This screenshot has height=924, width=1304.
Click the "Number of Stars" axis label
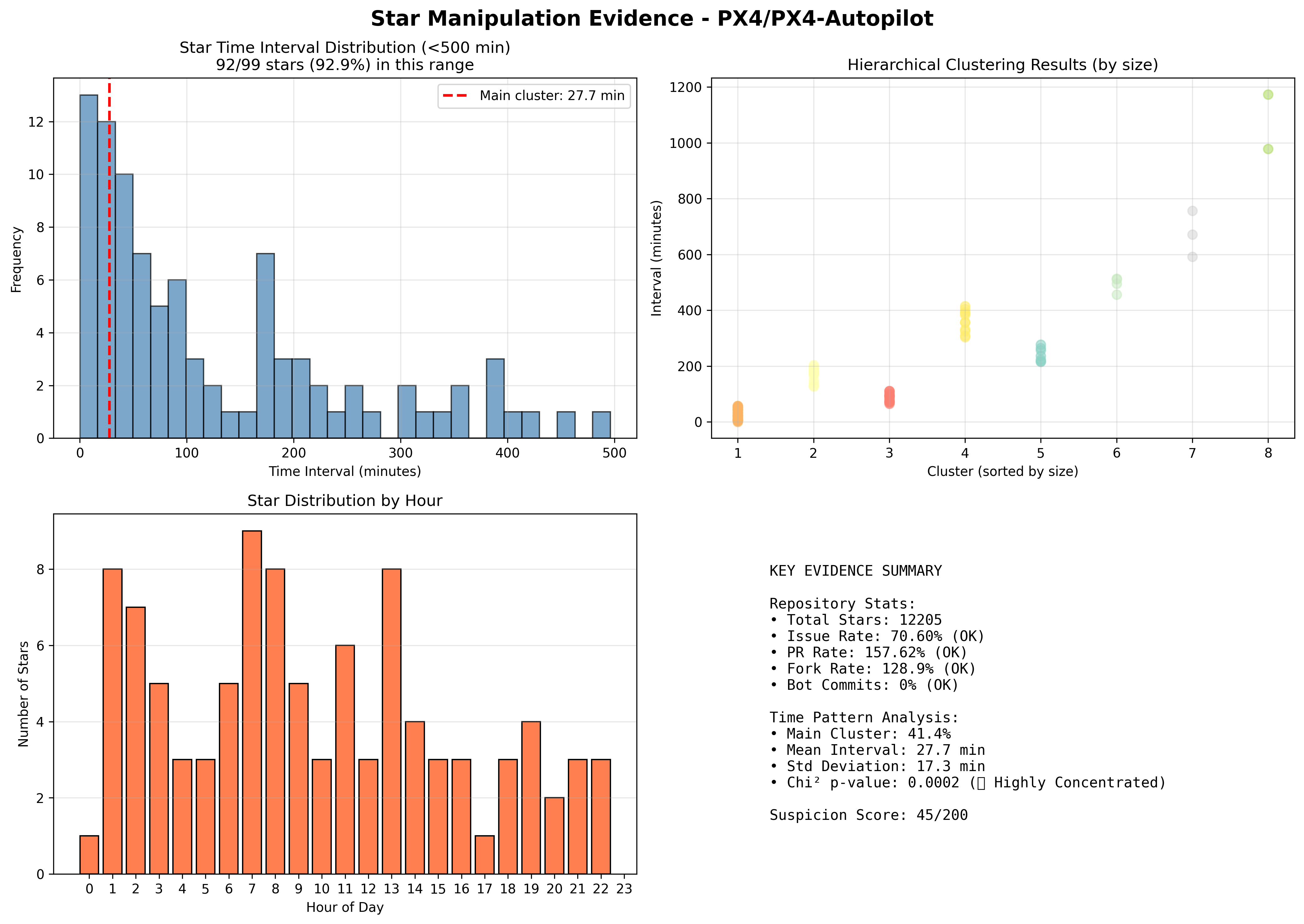[23, 694]
